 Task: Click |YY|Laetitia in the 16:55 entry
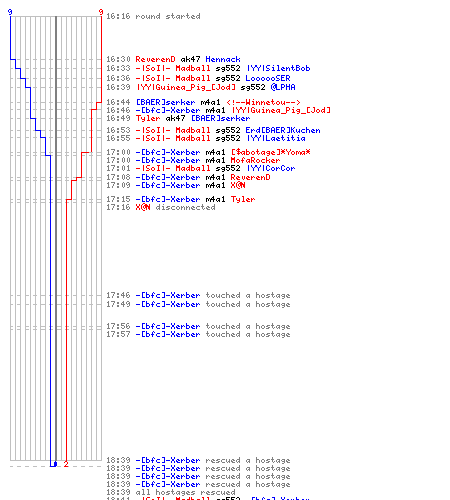coord(276,138)
